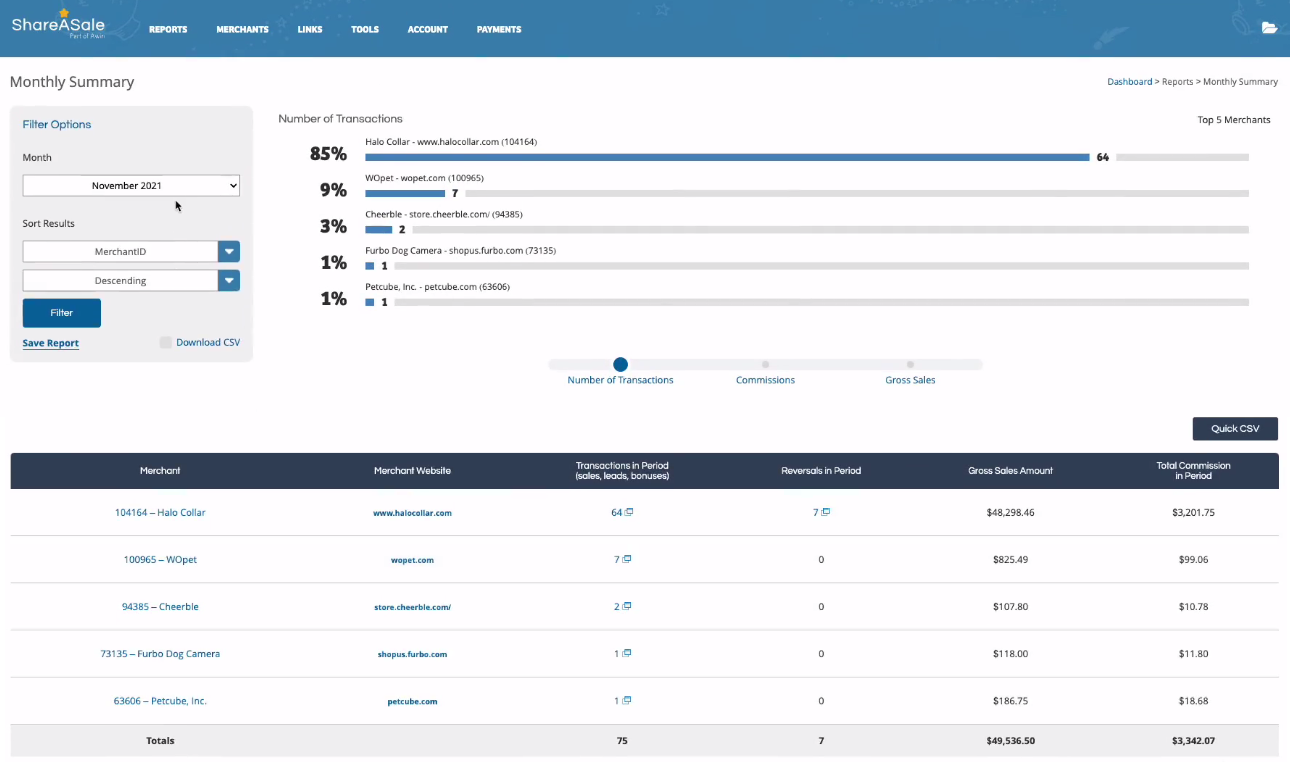This screenshot has height=762, width=1290.
Task: Click the Furbo Dog Camera chart label
Action: 460,250
